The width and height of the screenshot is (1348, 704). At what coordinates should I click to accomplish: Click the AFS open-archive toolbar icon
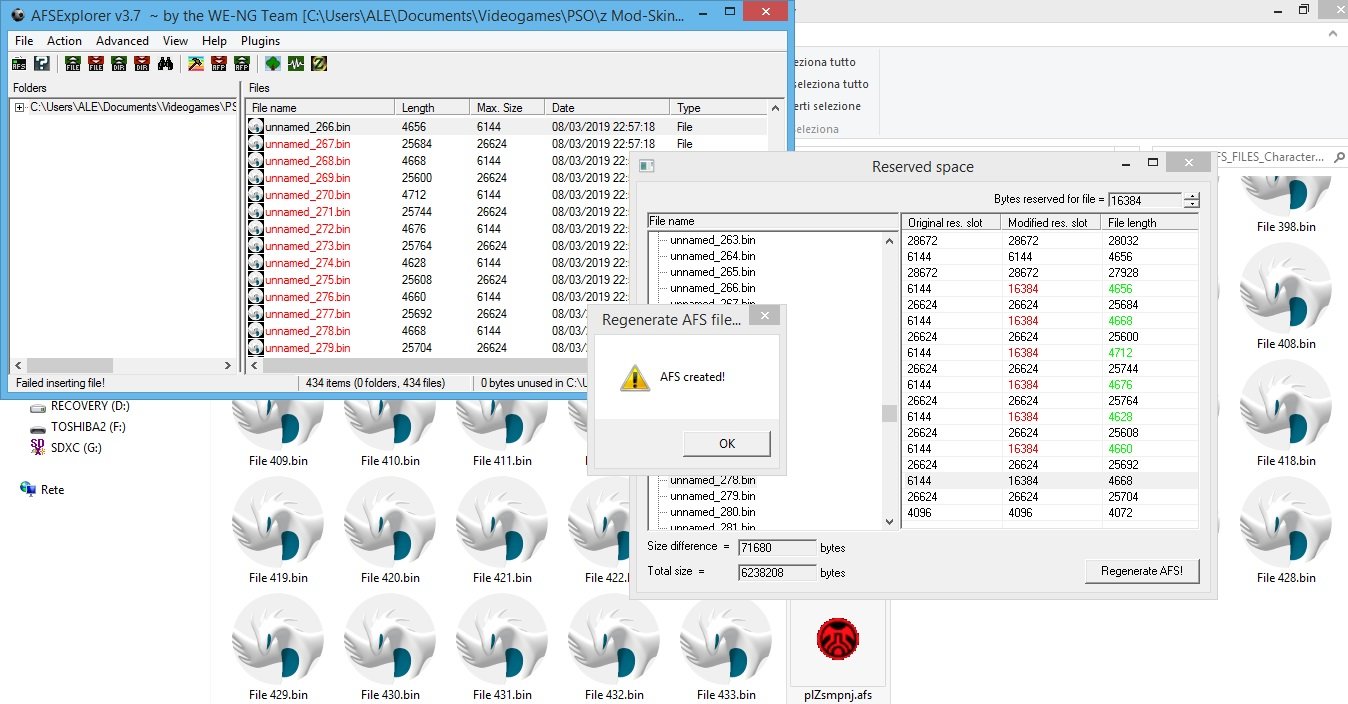tap(19, 64)
